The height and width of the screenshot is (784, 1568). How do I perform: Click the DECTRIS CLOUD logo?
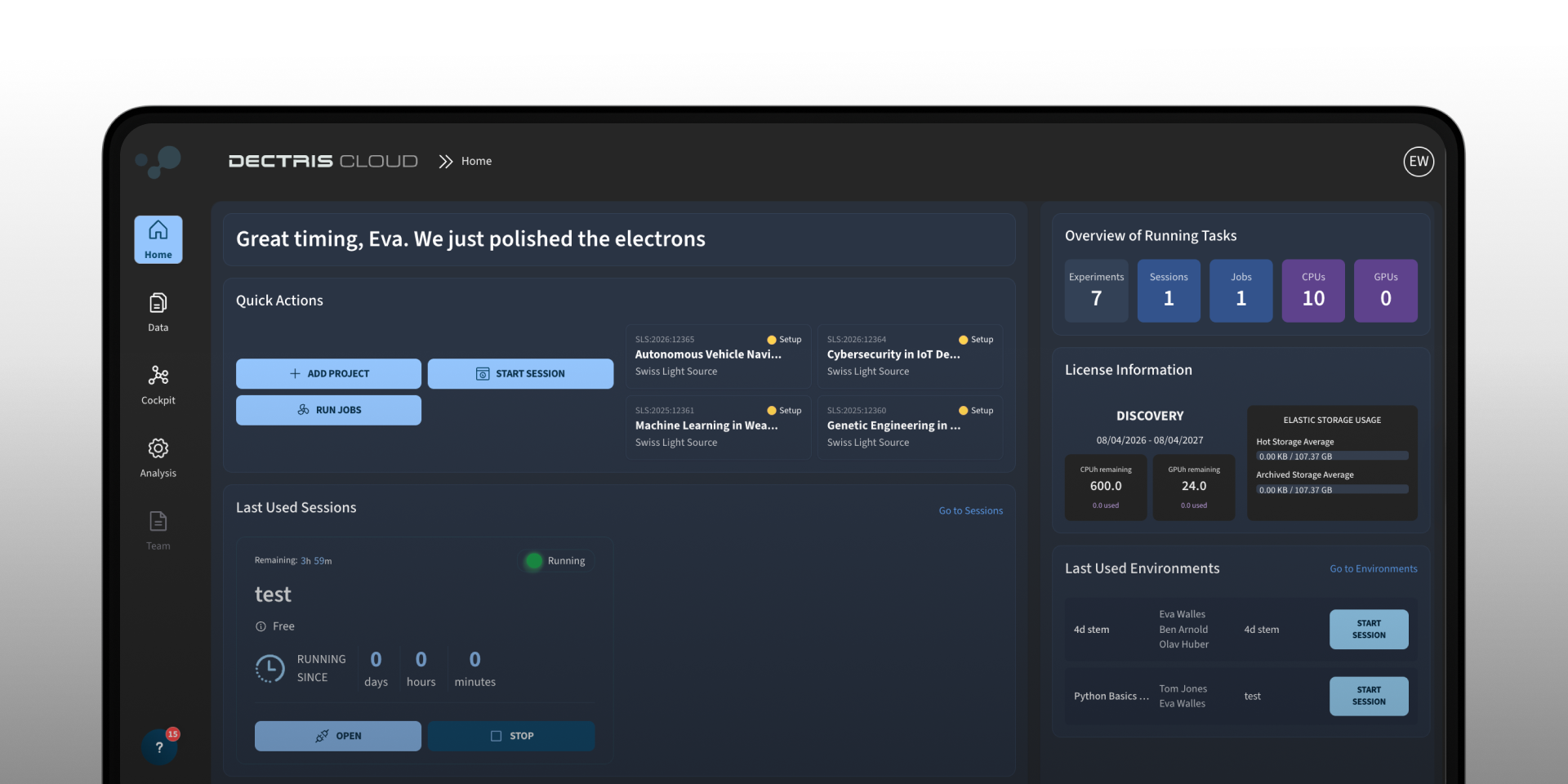tap(323, 162)
